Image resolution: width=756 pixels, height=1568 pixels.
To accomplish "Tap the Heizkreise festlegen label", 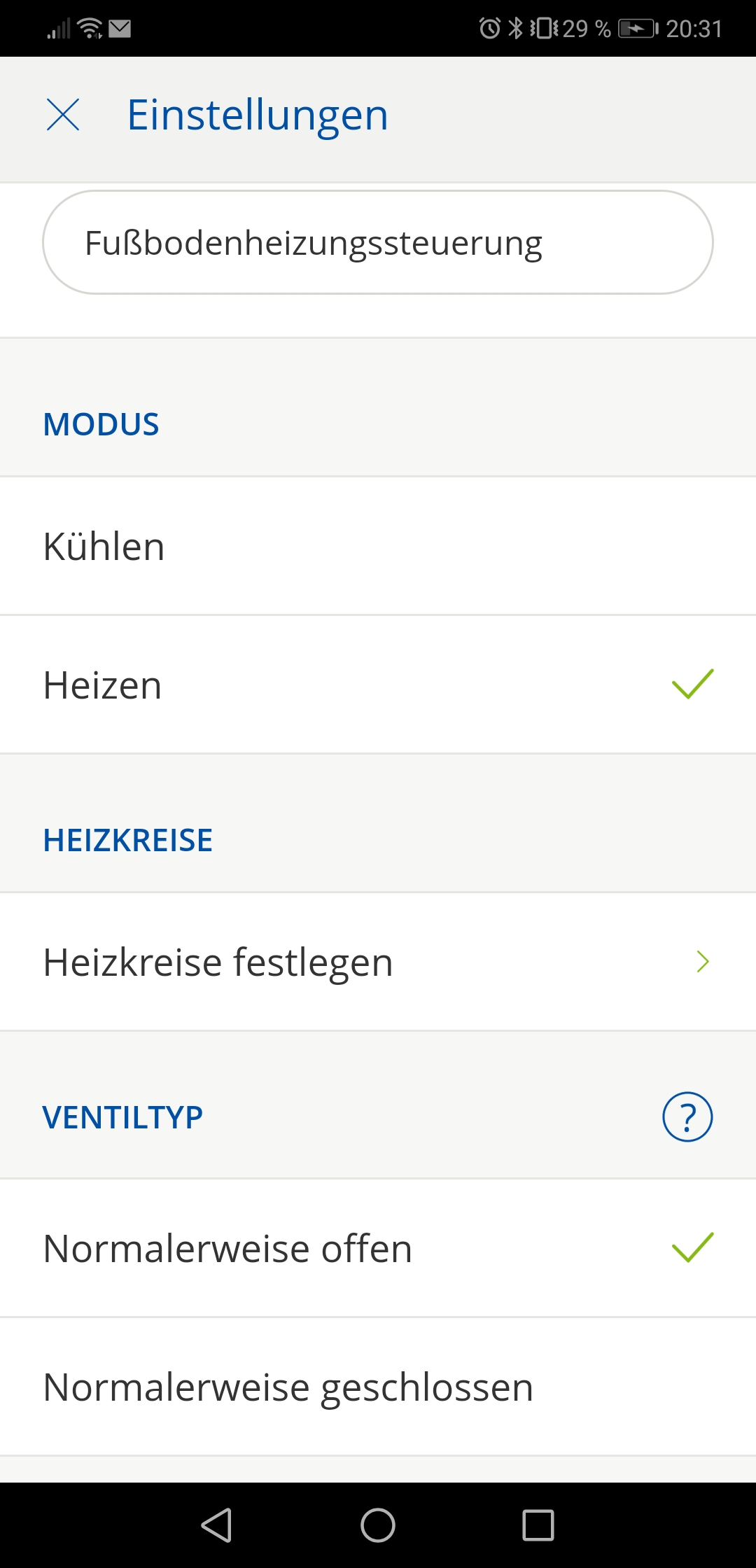I will (x=218, y=962).
